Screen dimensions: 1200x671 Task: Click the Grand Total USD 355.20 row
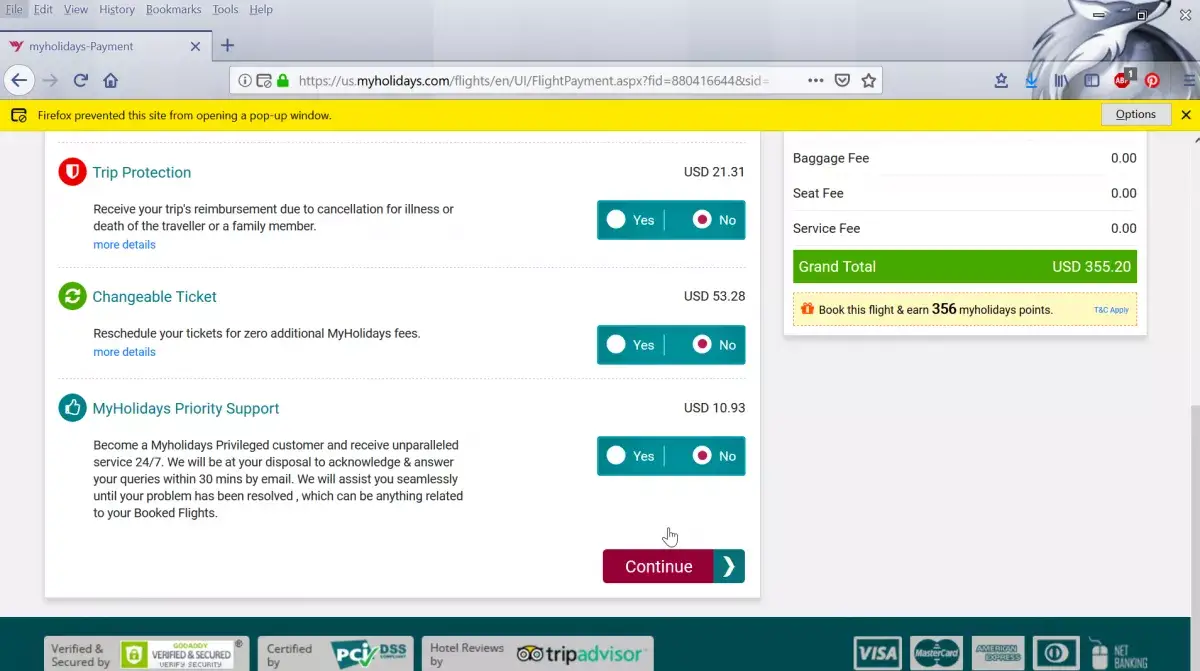coord(965,267)
